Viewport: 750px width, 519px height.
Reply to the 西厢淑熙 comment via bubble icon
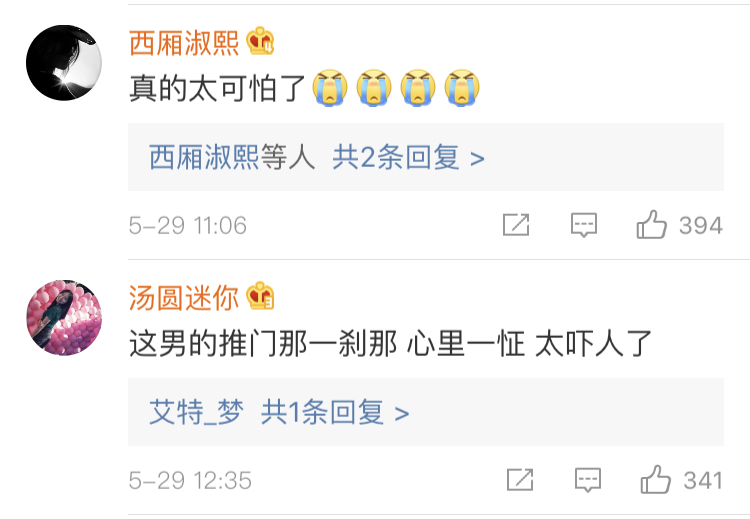[x=584, y=225]
